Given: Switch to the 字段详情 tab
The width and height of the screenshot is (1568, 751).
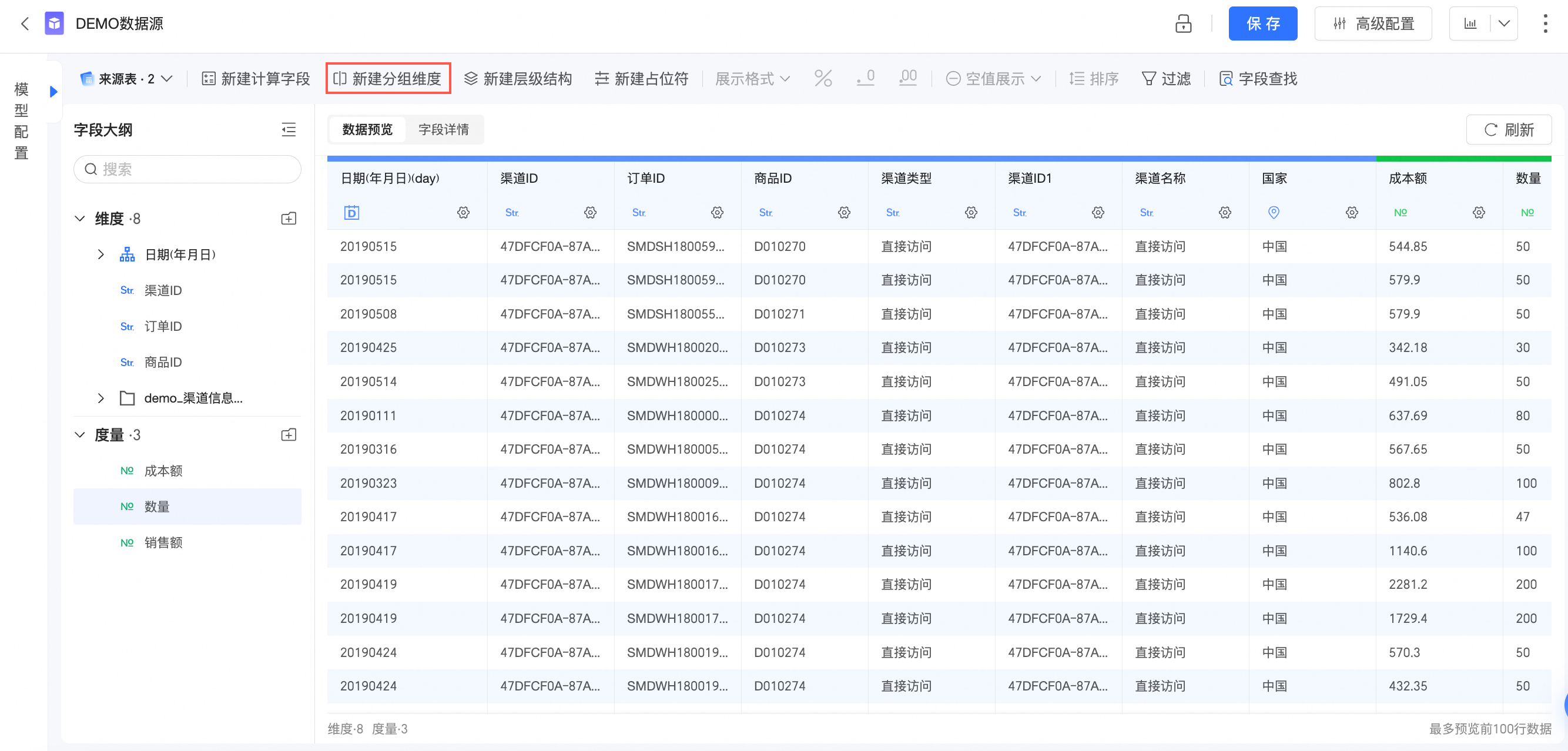Looking at the screenshot, I should pyautogui.click(x=443, y=130).
